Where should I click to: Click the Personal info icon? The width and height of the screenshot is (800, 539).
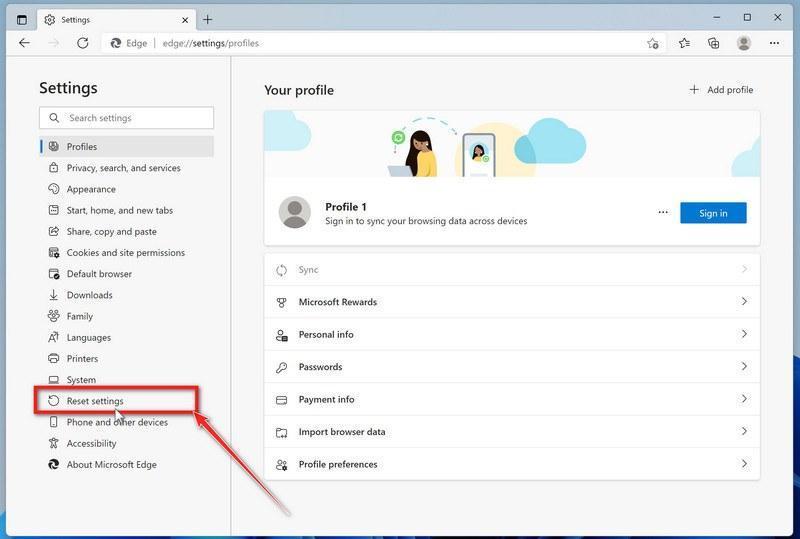(282, 335)
